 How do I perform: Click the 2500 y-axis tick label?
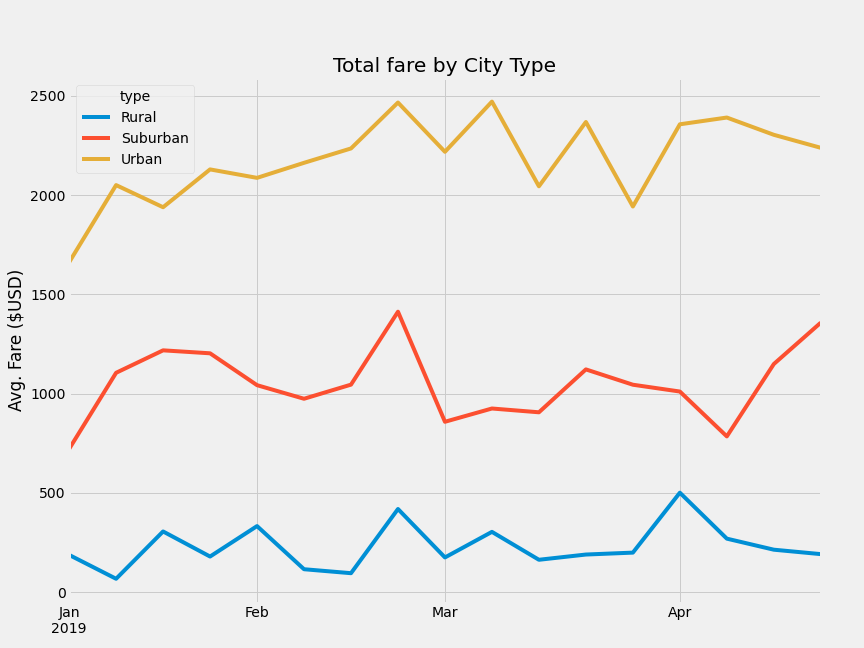(x=47, y=96)
